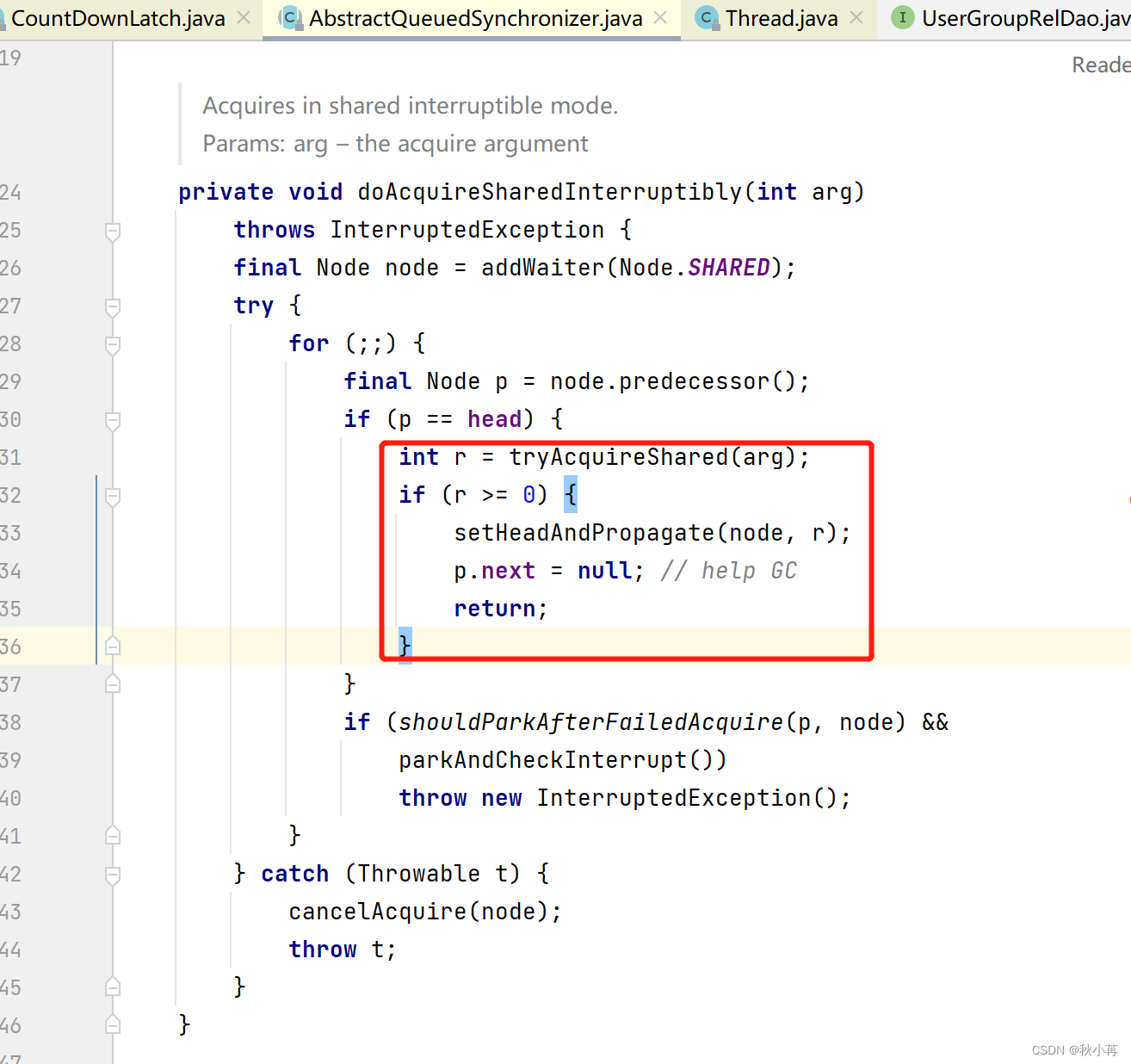Close the Thread.java tab
Screen dimensions: 1131x1064
click(x=856, y=17)
